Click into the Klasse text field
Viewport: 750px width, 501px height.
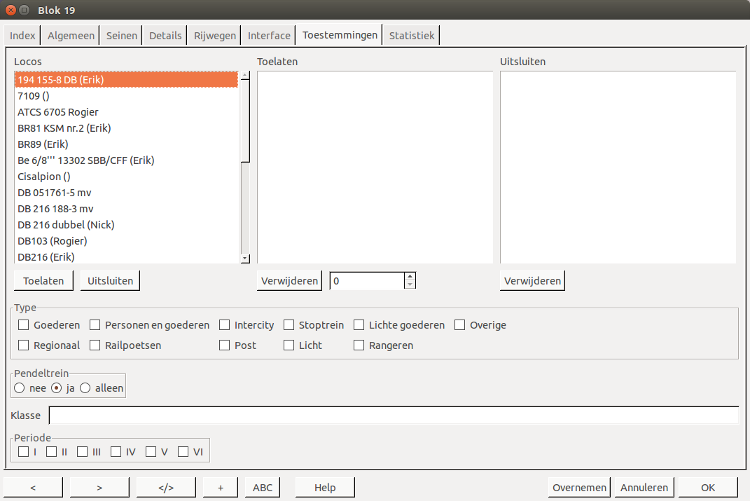(394, 415)
